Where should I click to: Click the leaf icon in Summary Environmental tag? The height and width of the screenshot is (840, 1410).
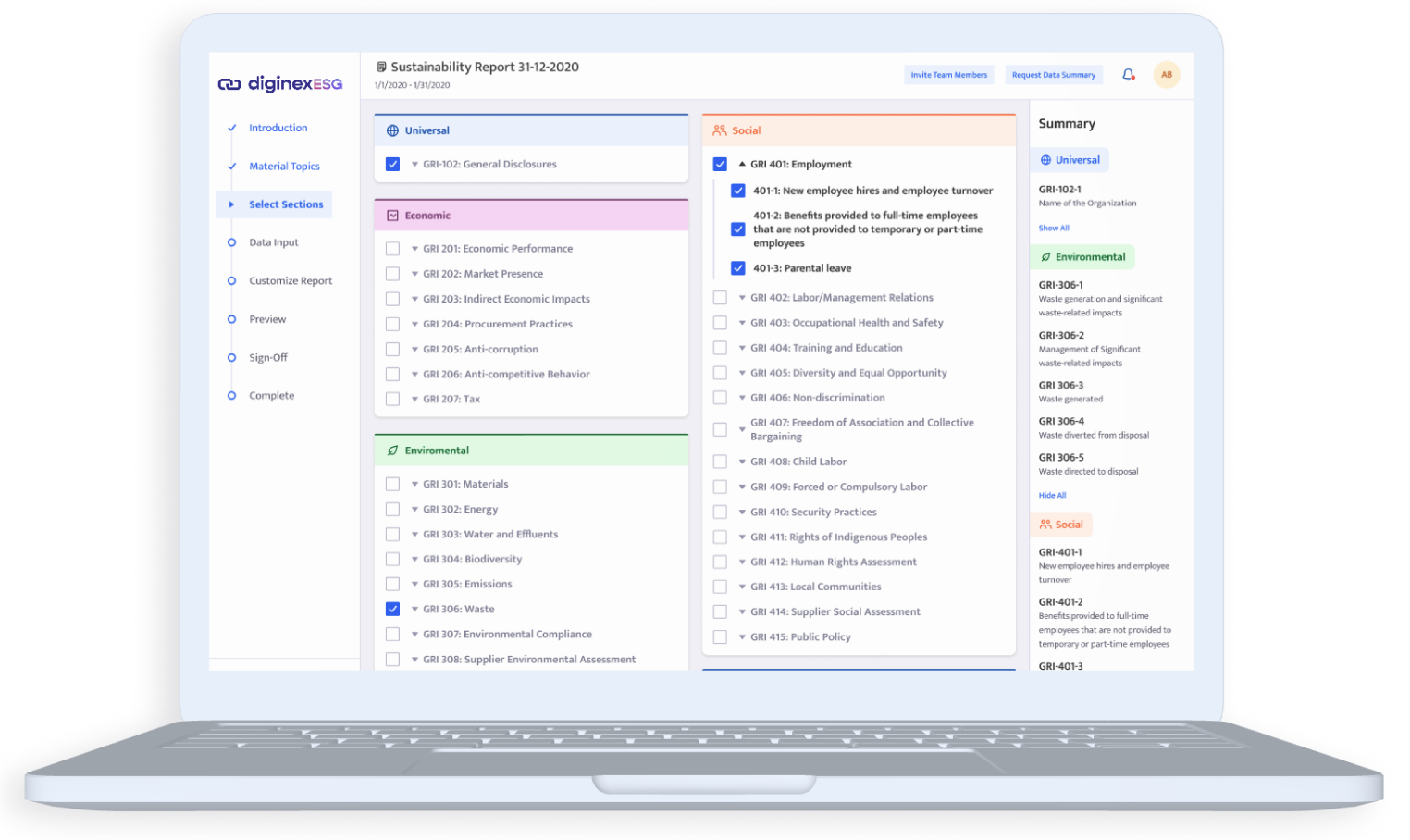[1045, 257]
